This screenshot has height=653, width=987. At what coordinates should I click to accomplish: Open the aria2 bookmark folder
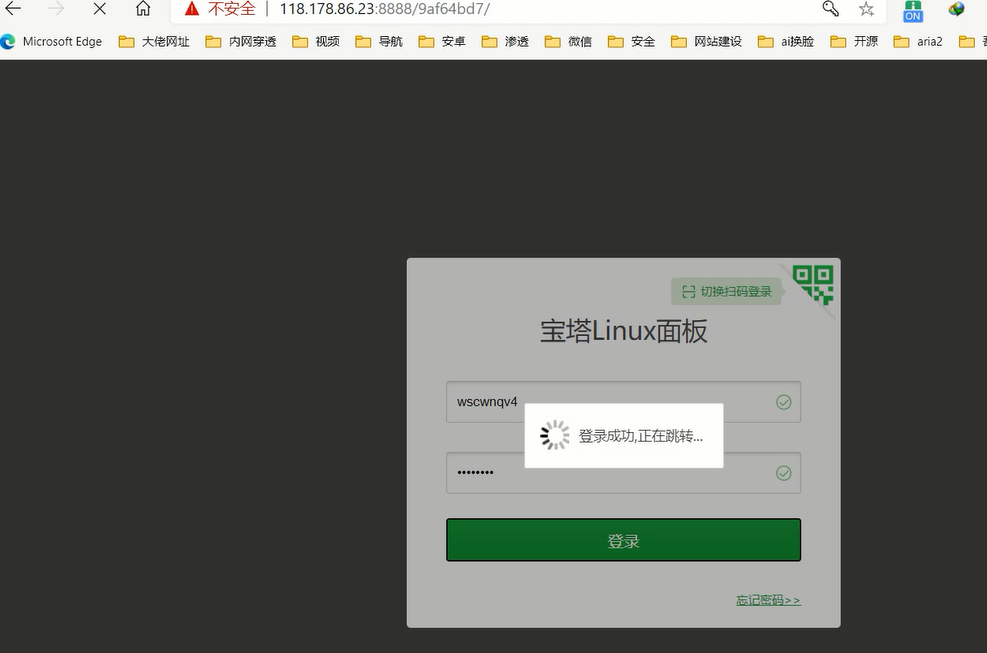[x=918, y=42]
